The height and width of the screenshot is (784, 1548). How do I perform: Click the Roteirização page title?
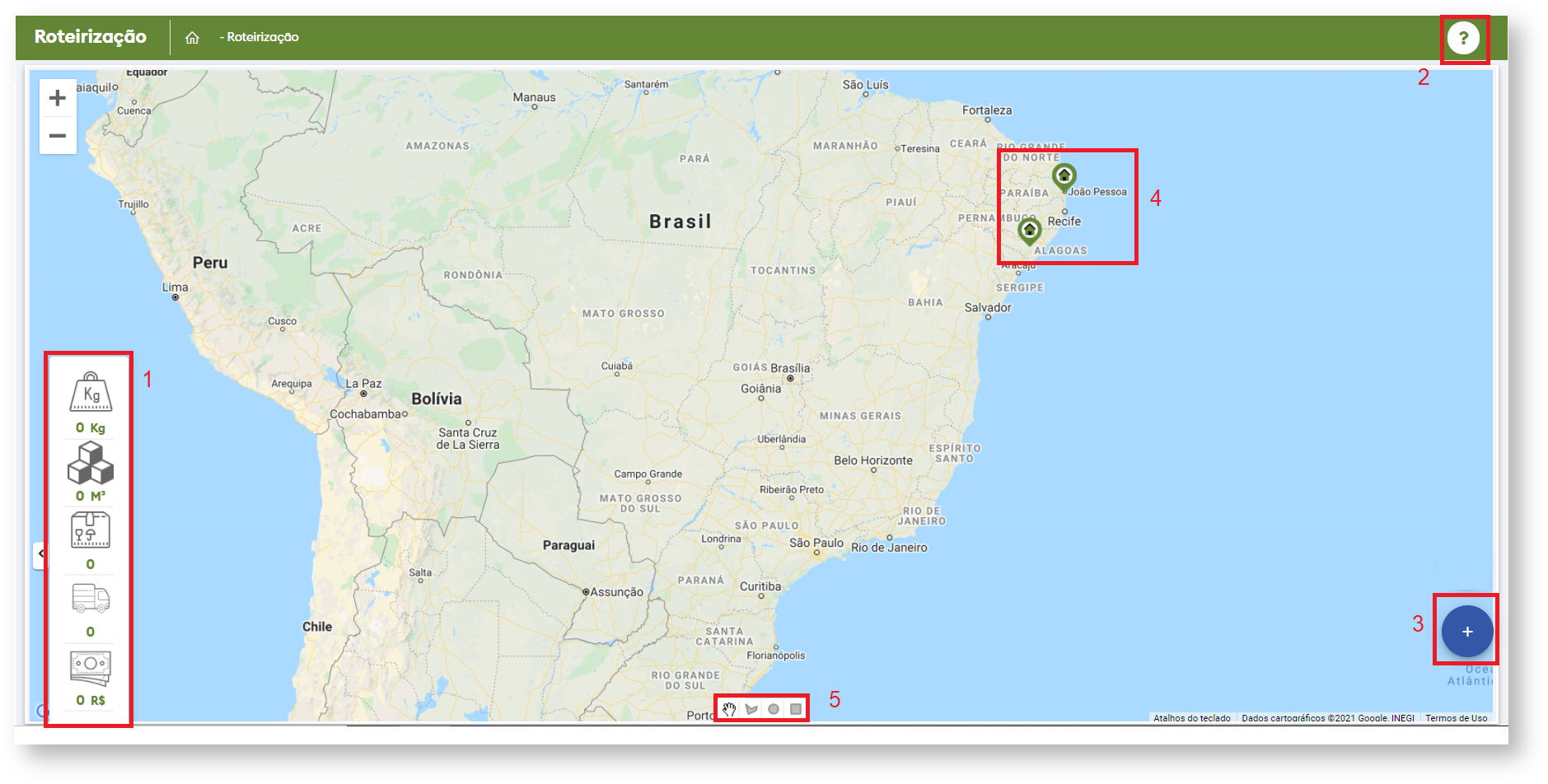click(91, 37)
